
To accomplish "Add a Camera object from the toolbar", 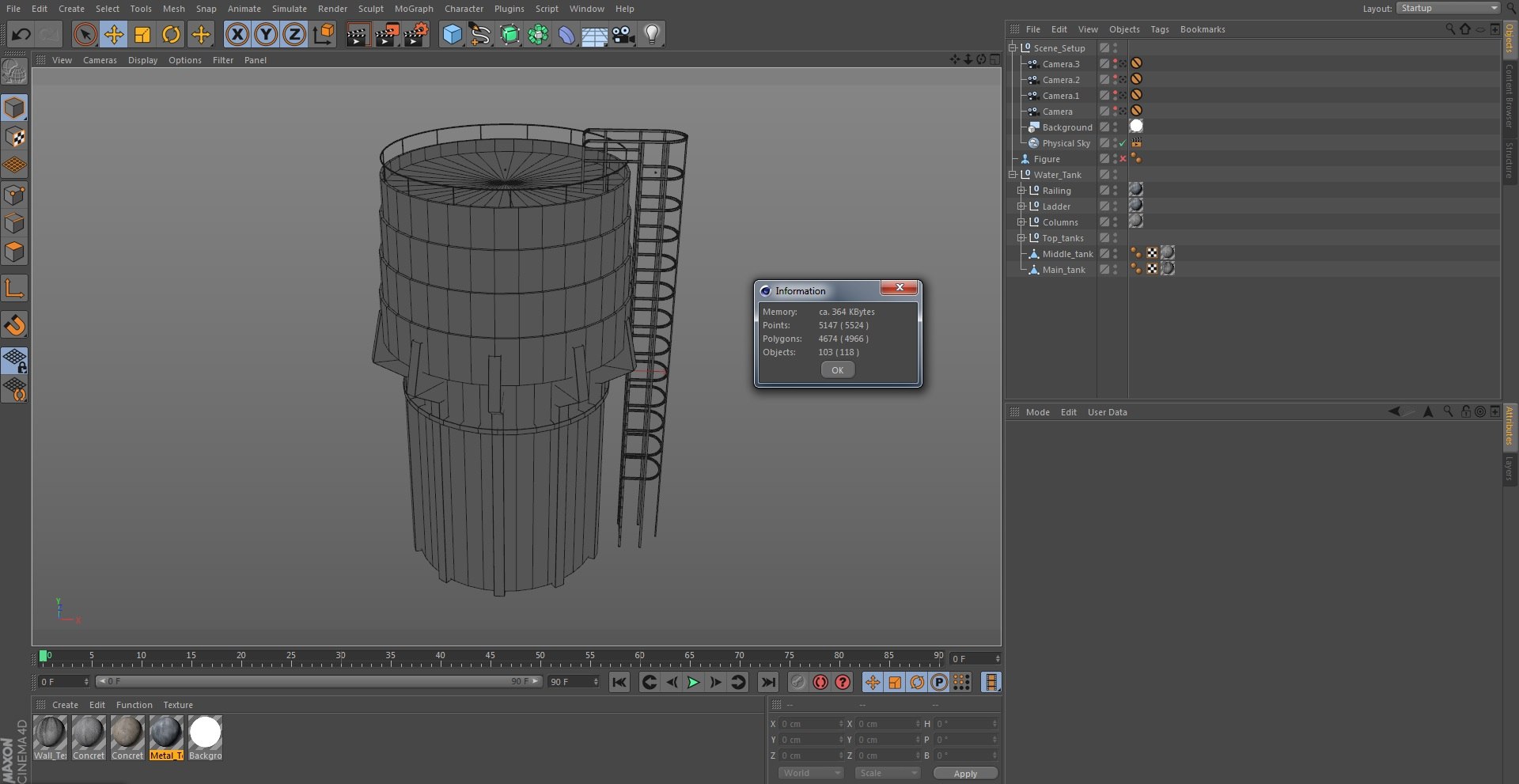I will point(623,34).
